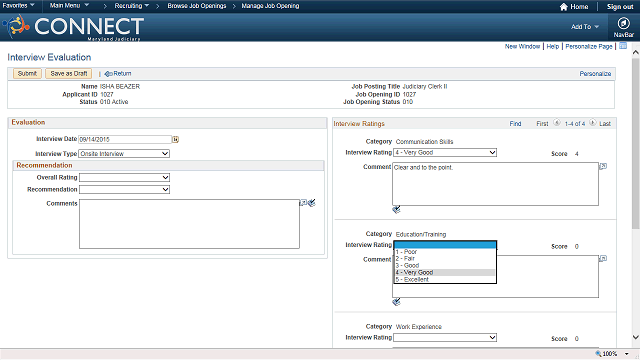Click into the recommendation Comments box
This screenshot has height=360, width=640.
pos(189,224)
